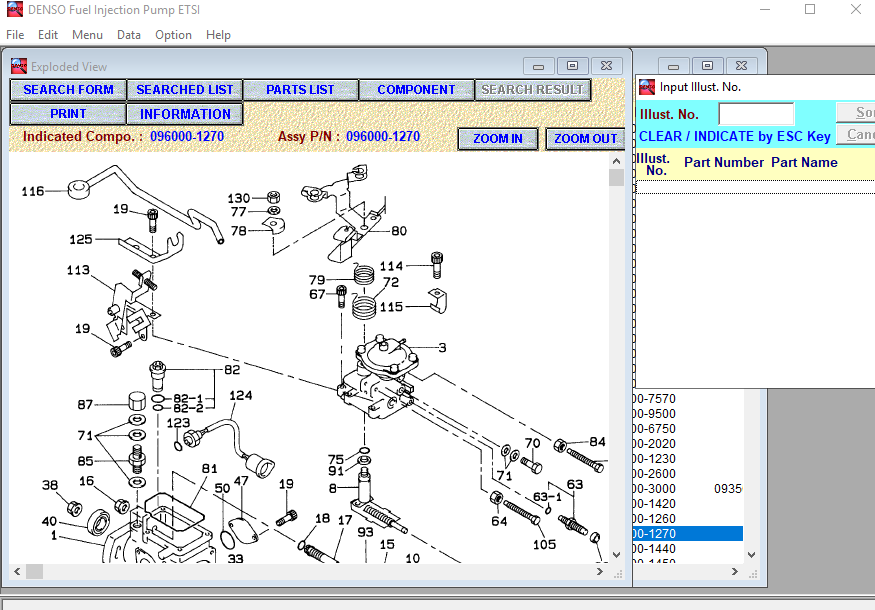875x610 pixels.
Task: Click the Assy P/N value 096000-1270
Action: click(383, 136)
